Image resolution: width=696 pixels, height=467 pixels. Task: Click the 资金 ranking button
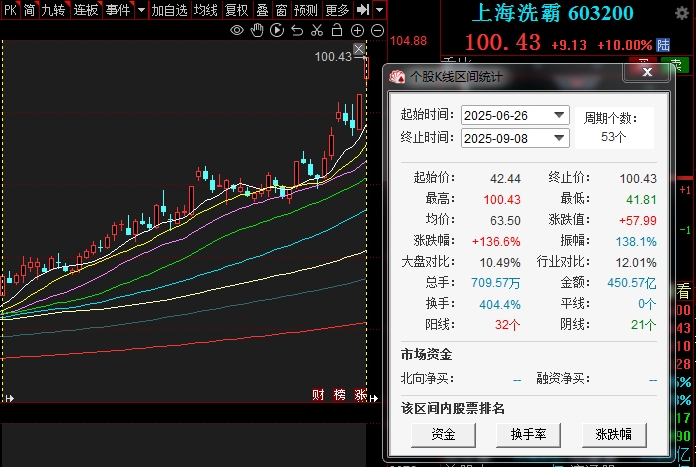443,435
